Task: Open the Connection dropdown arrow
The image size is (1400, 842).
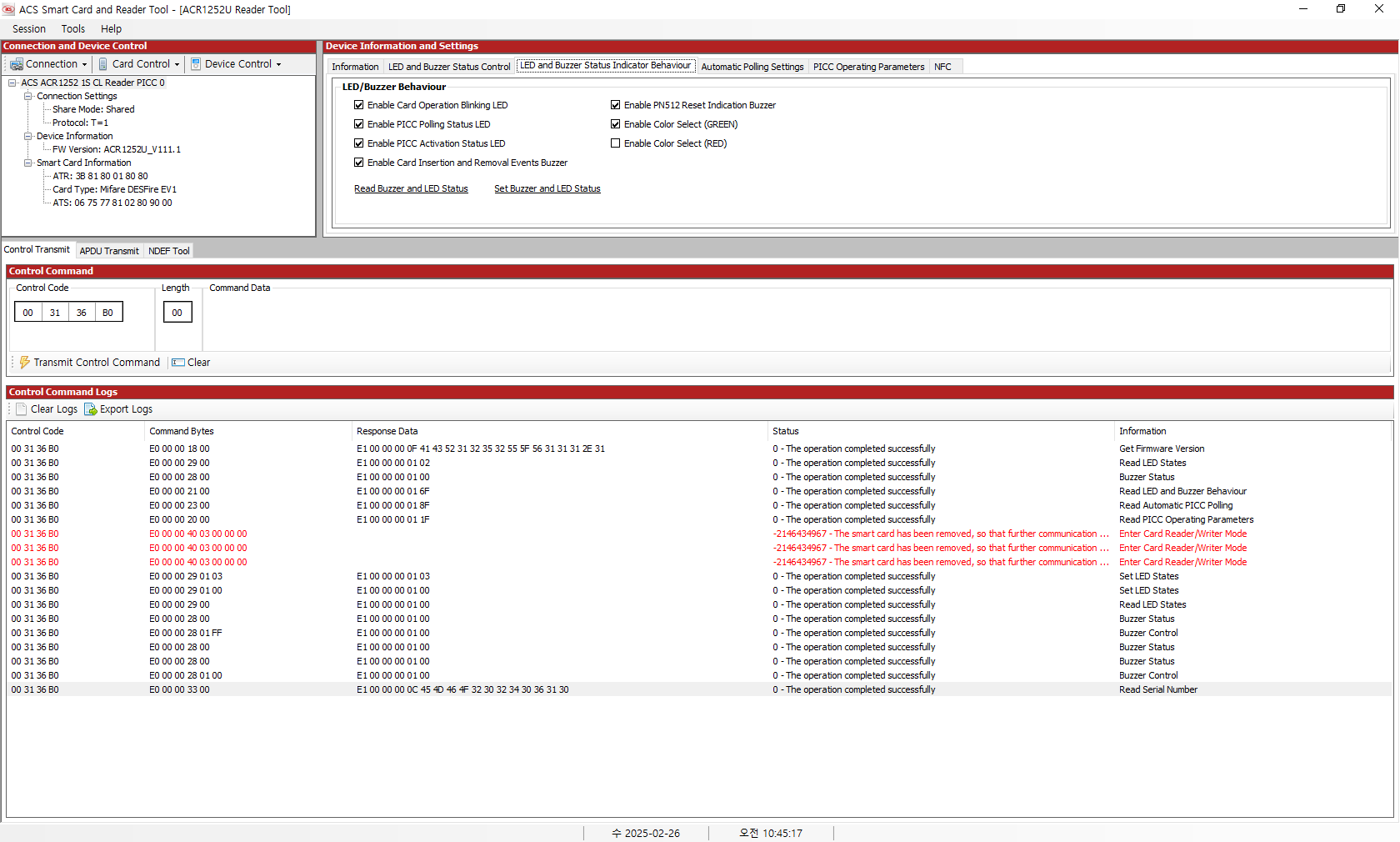Action: point(84,65)
